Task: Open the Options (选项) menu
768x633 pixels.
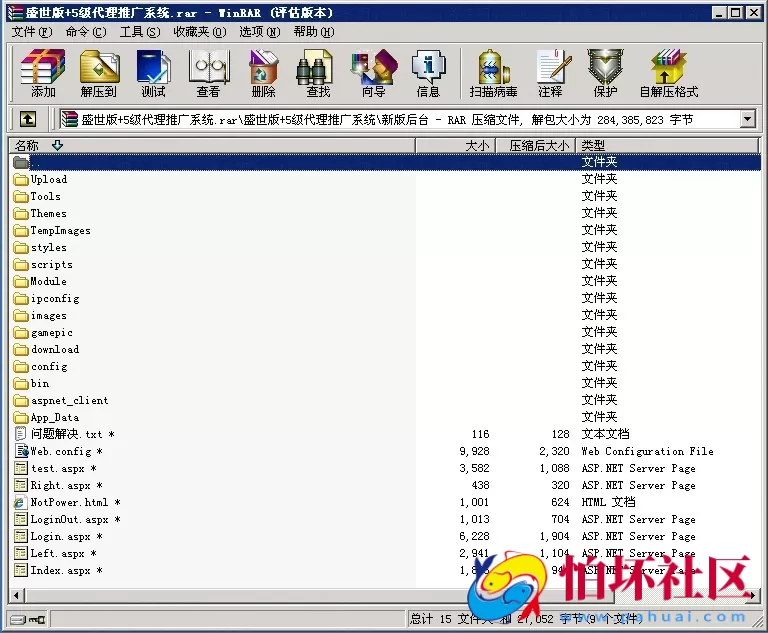Action: pos(260,32)
